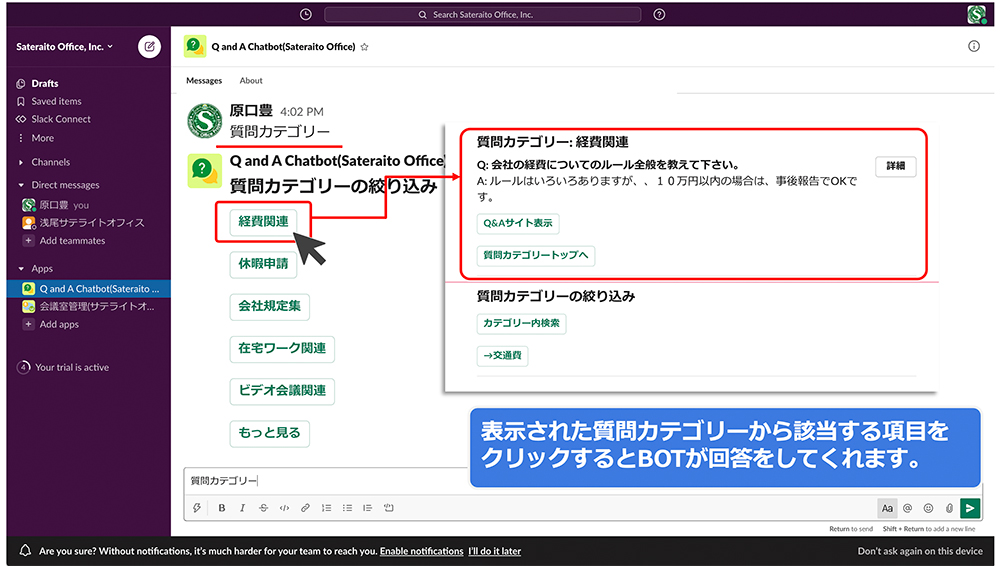The height and width of the screenshot is (566, 1000).
Task: Open the 会議室管理 app in the sidebar
Action: 89,306
